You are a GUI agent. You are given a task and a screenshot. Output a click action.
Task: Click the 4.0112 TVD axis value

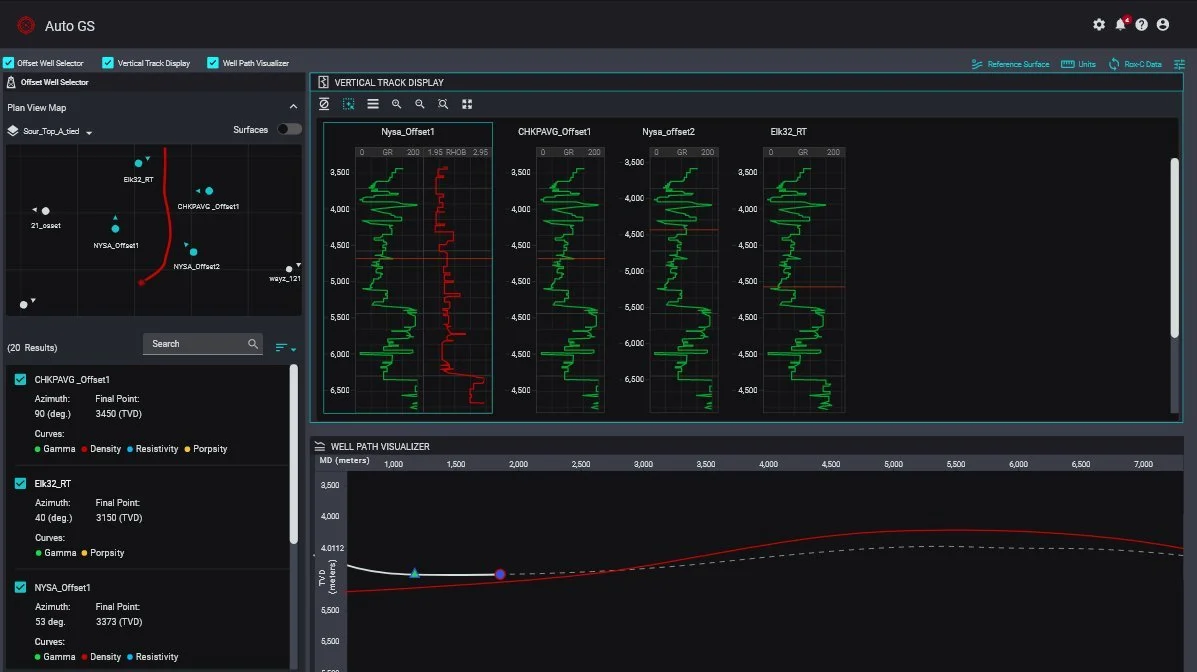(332, 548)
